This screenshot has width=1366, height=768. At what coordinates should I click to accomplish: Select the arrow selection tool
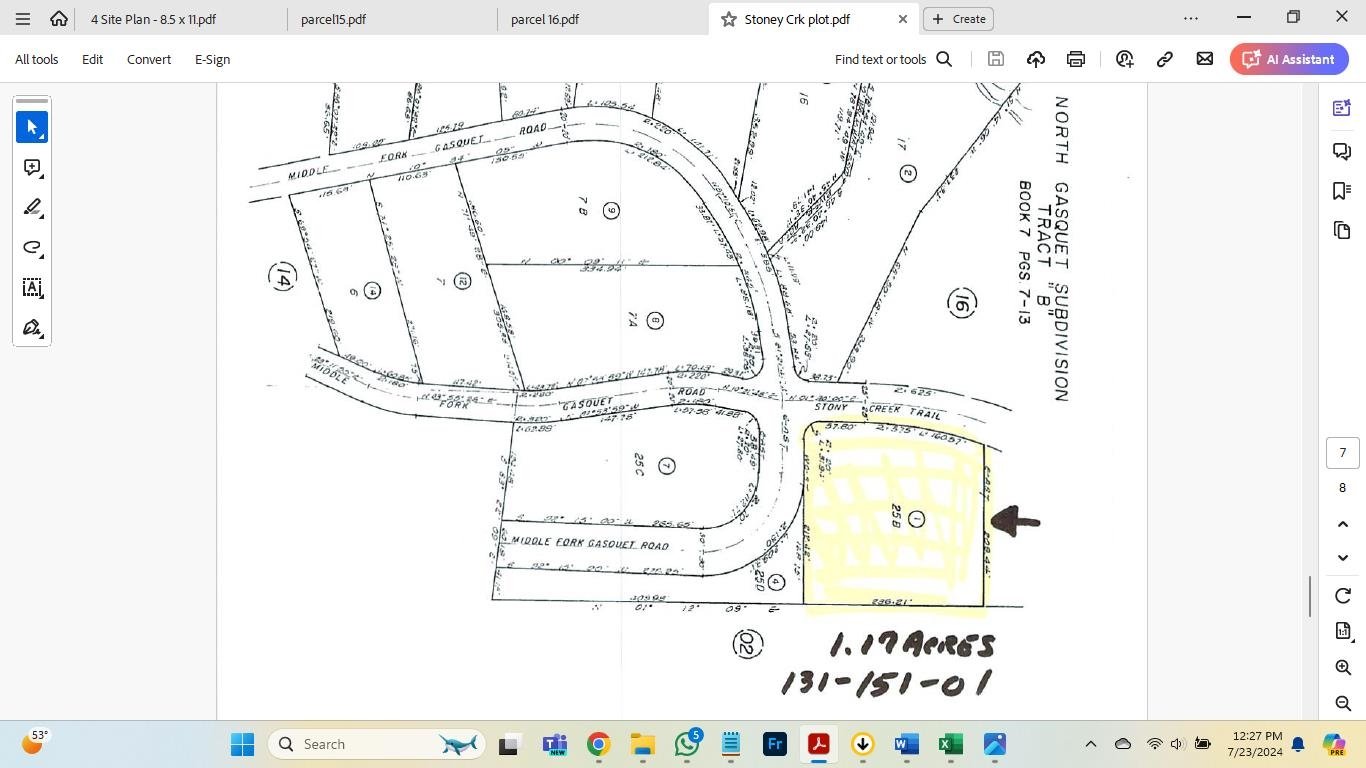click(32, 128)
